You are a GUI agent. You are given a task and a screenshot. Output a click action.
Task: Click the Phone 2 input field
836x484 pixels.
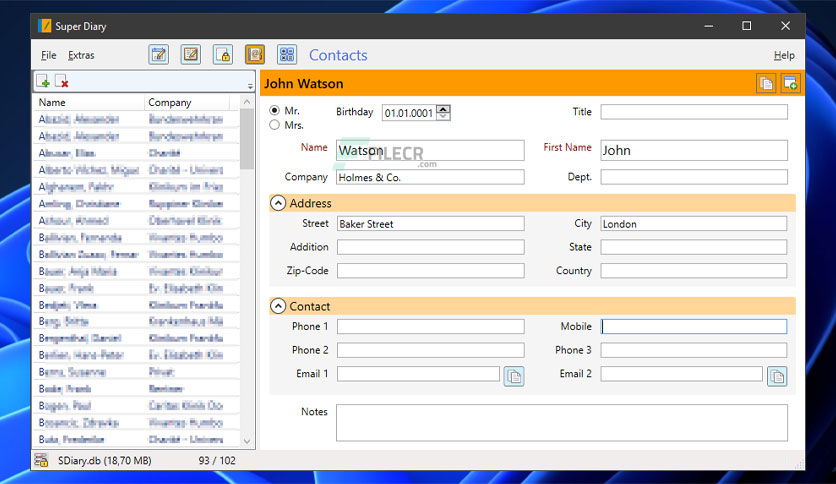(430, 350)
